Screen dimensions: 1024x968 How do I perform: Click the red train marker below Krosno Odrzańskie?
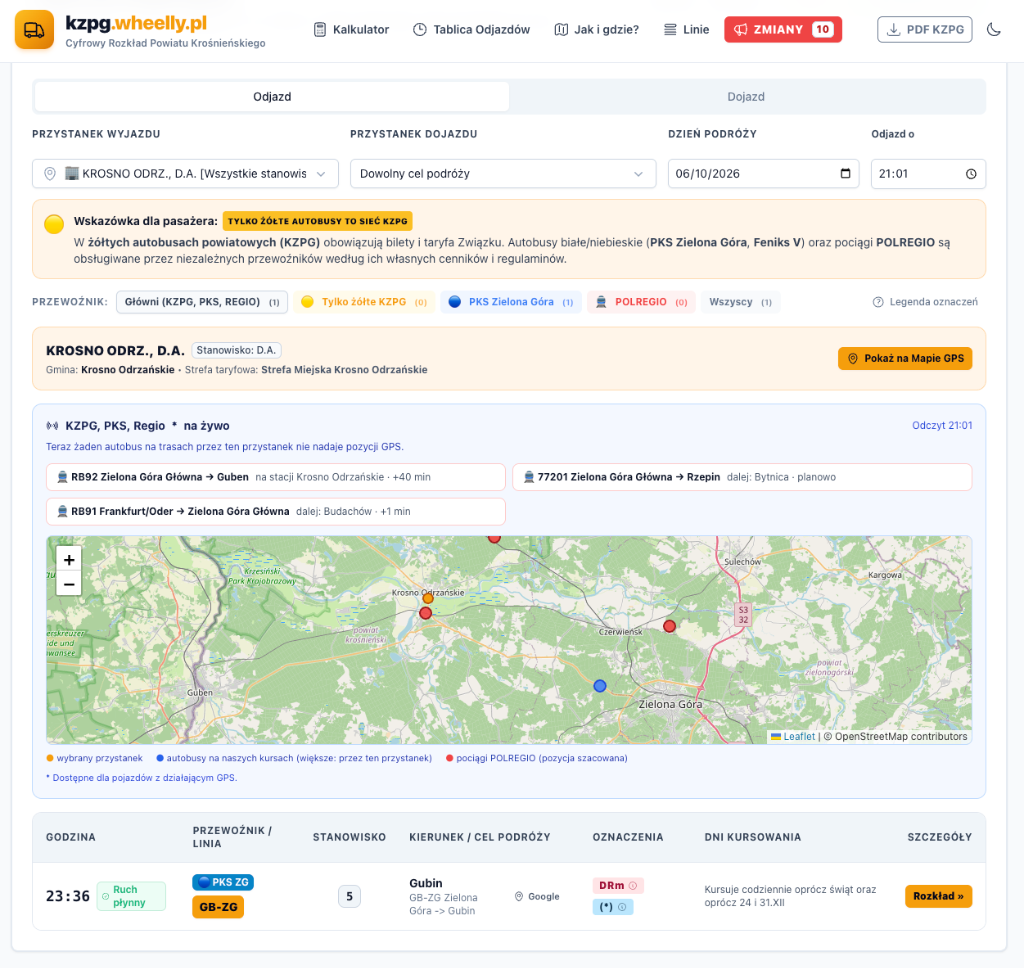coord(425,613)
